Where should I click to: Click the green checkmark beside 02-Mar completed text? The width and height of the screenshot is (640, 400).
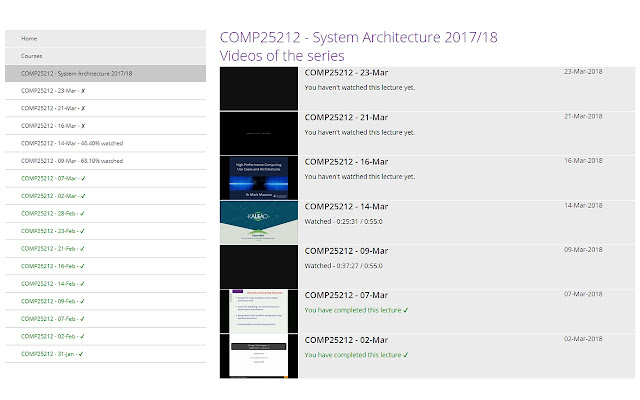(x=406, y=355)
